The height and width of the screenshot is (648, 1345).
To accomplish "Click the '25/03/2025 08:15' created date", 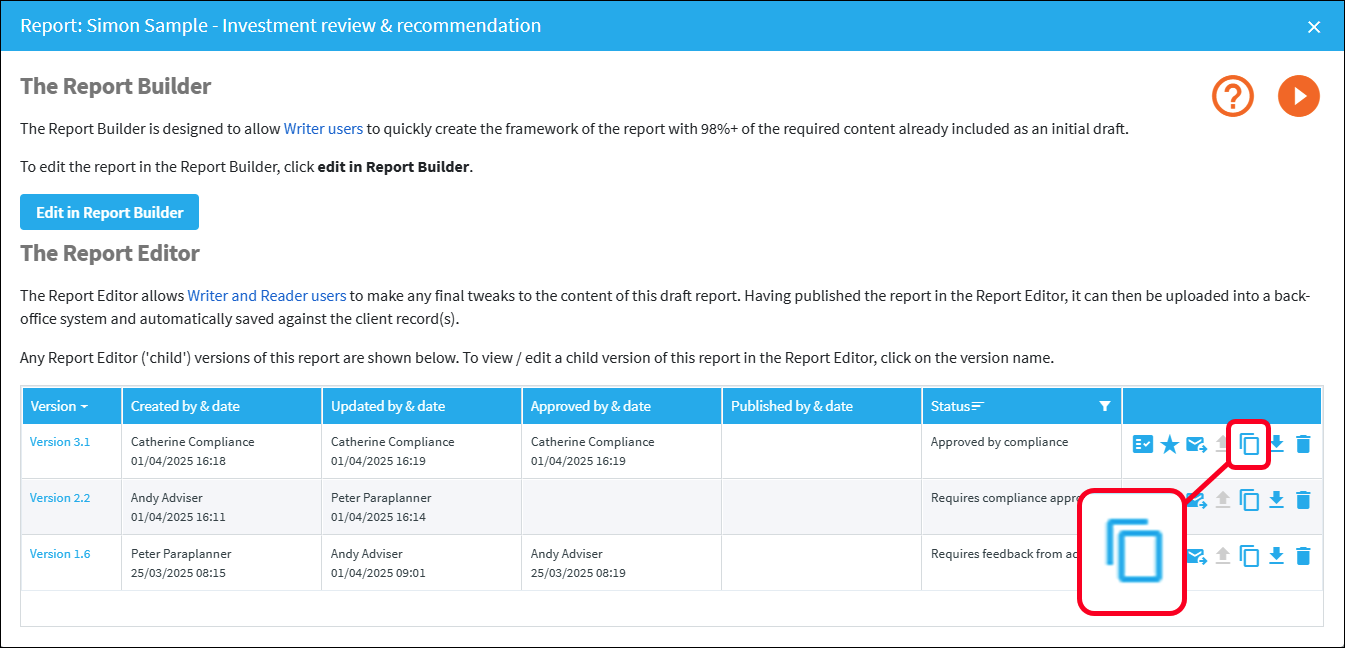I will pyautogui.click(x=178, y=573).
